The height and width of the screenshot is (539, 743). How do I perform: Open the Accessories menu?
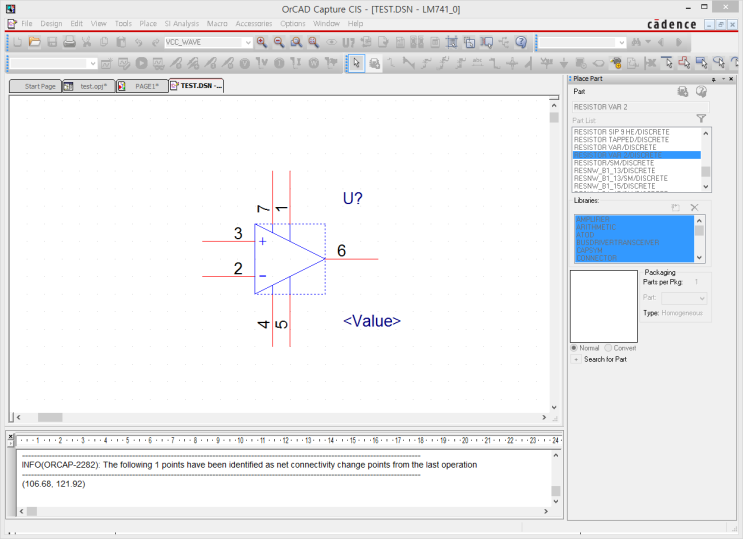coord(254,23)
